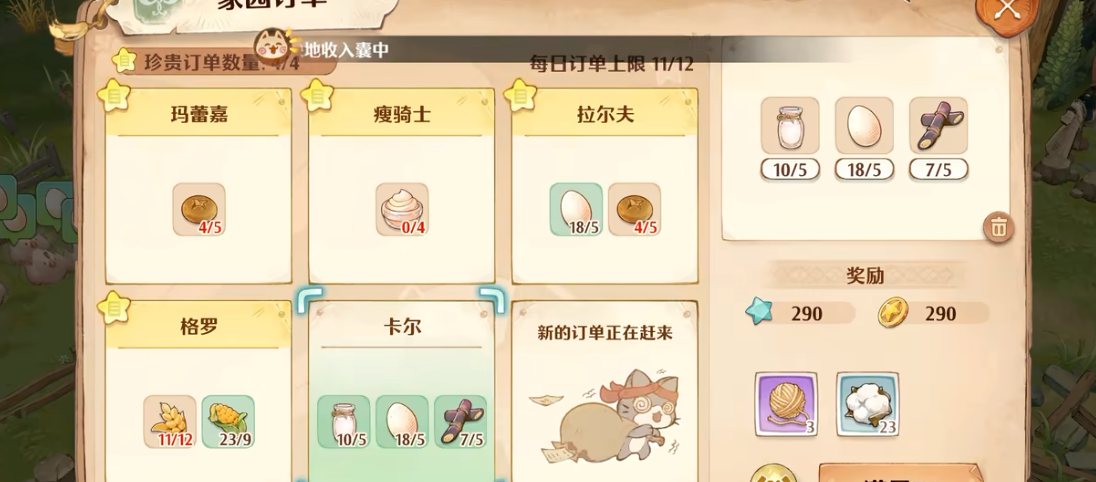This screenshot has height=482, width=1096.
Task: Tap the egg icon in order details
Action: coord(864,126)
